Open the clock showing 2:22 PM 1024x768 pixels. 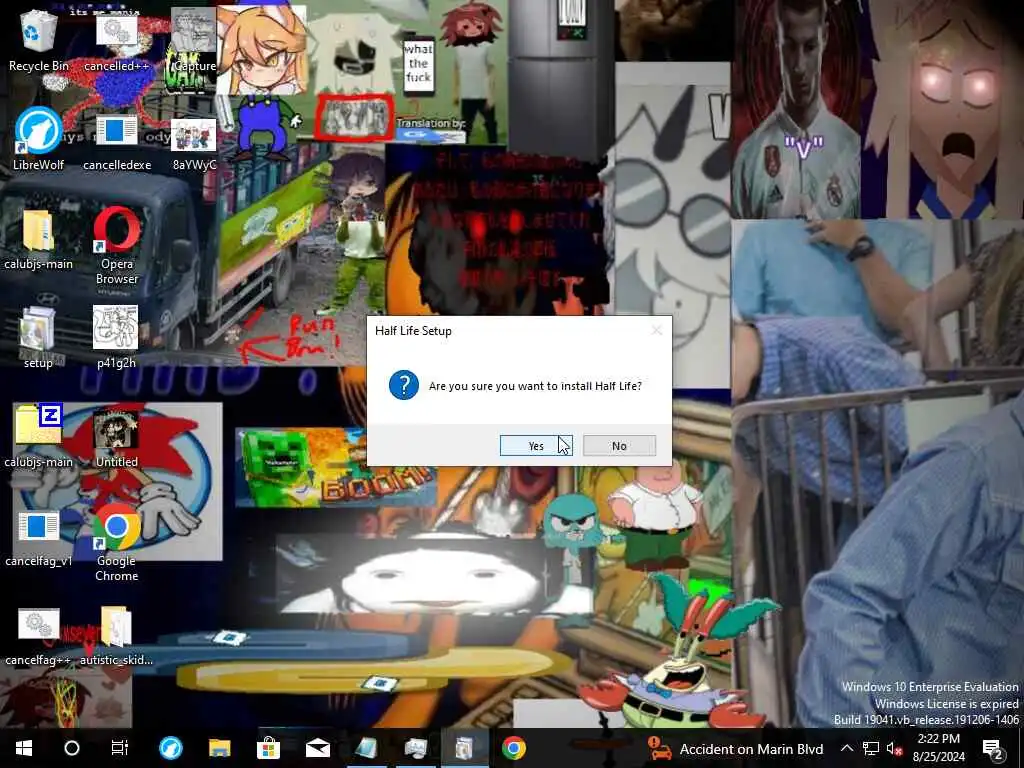pos(939,748)
